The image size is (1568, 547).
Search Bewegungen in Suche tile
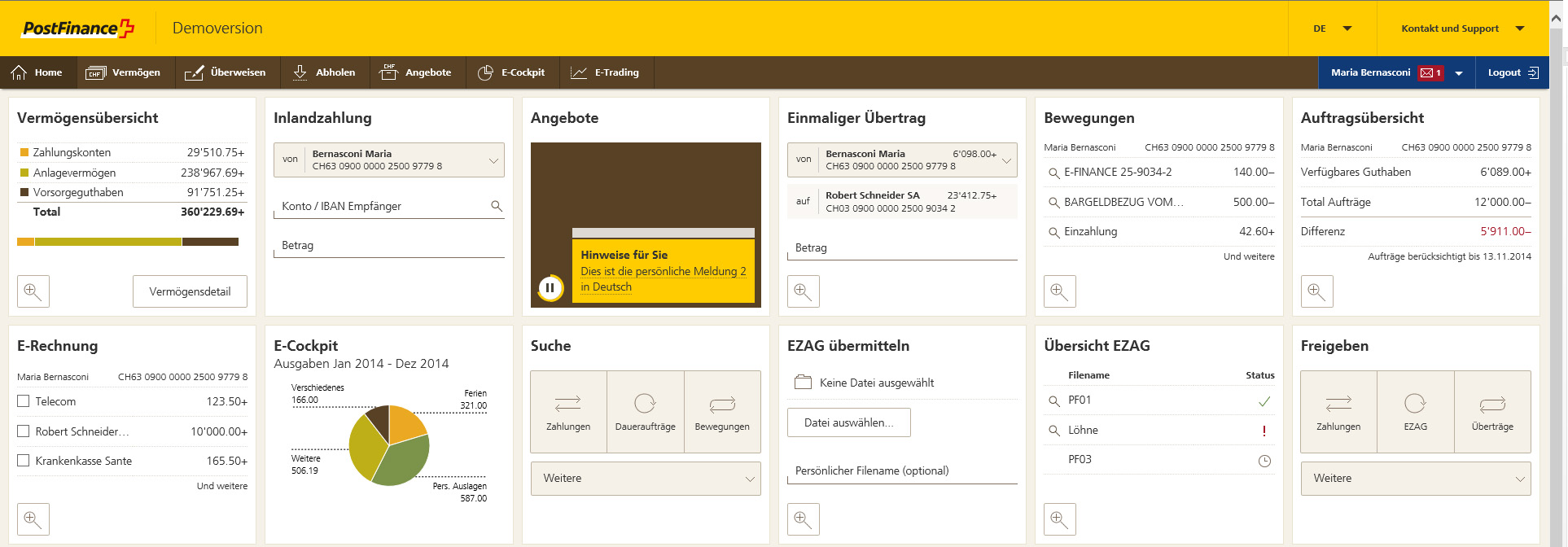[x=722, y=412]
